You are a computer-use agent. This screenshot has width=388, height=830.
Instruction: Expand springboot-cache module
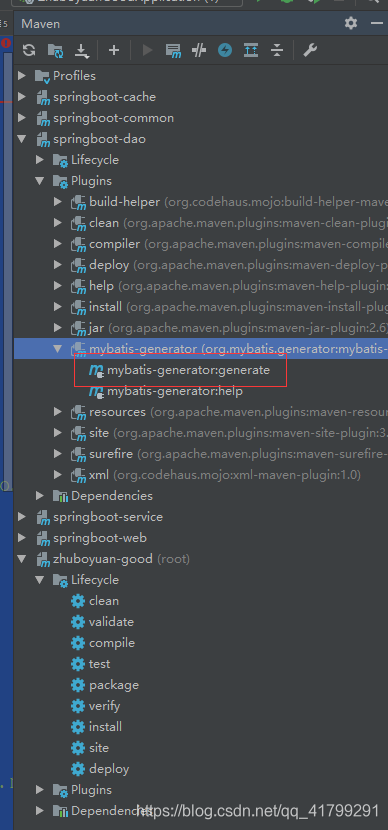(x=22, y=97)
